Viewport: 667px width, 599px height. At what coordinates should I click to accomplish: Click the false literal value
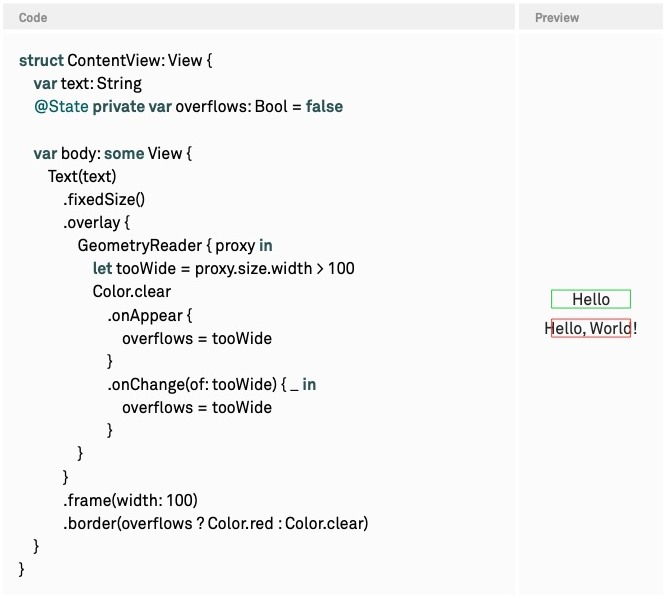pyautogui.click(x=324, y=106)
